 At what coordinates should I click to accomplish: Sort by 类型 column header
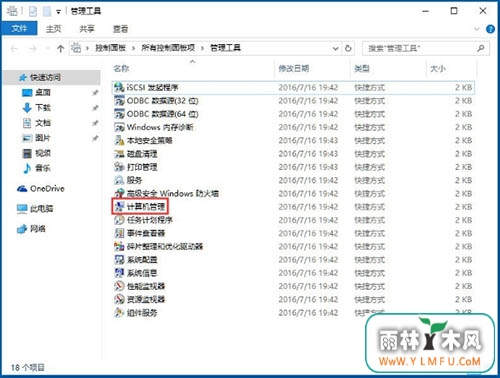pyautogui.click(x=362, y=69)
